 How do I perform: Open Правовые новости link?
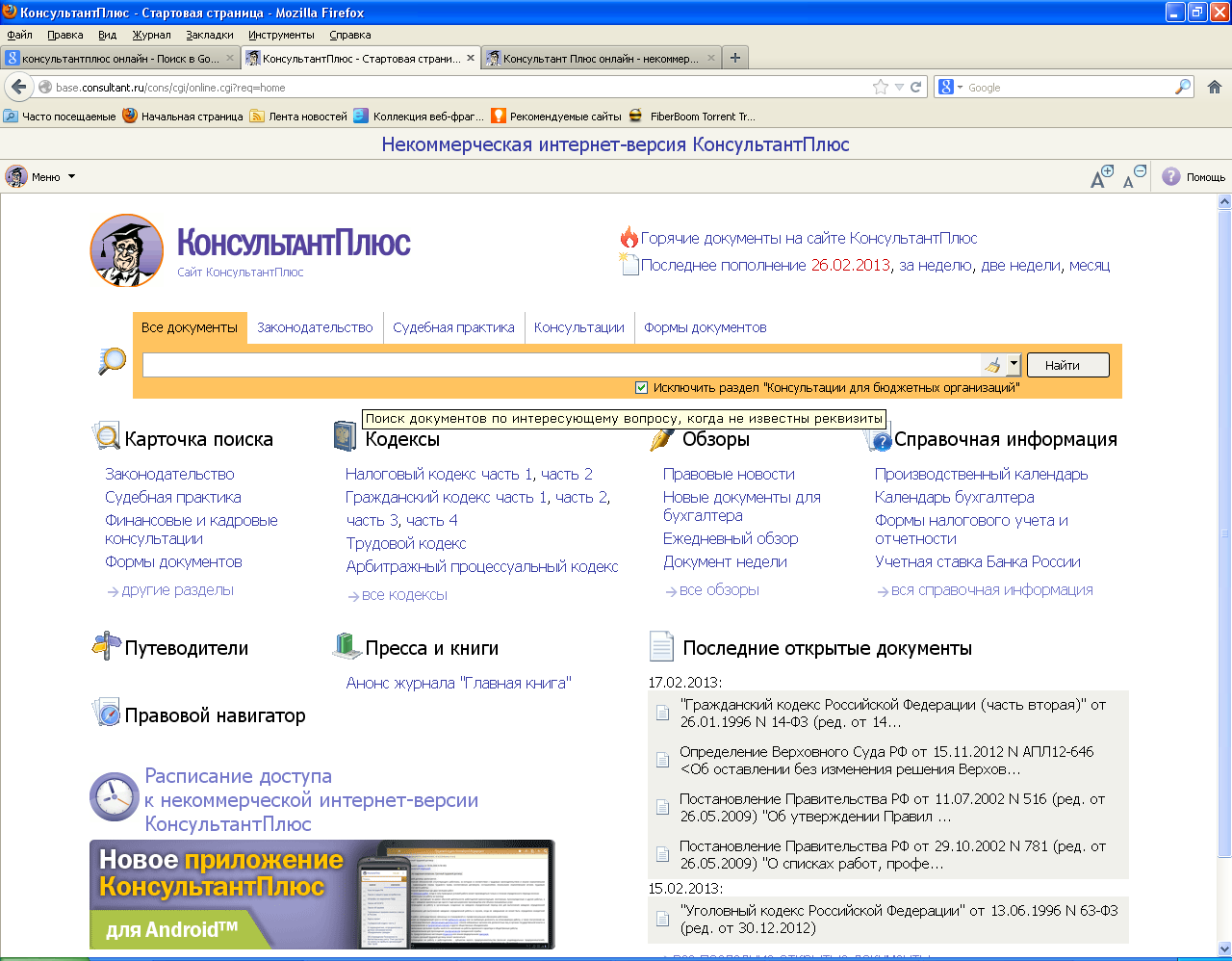point(729,474)
